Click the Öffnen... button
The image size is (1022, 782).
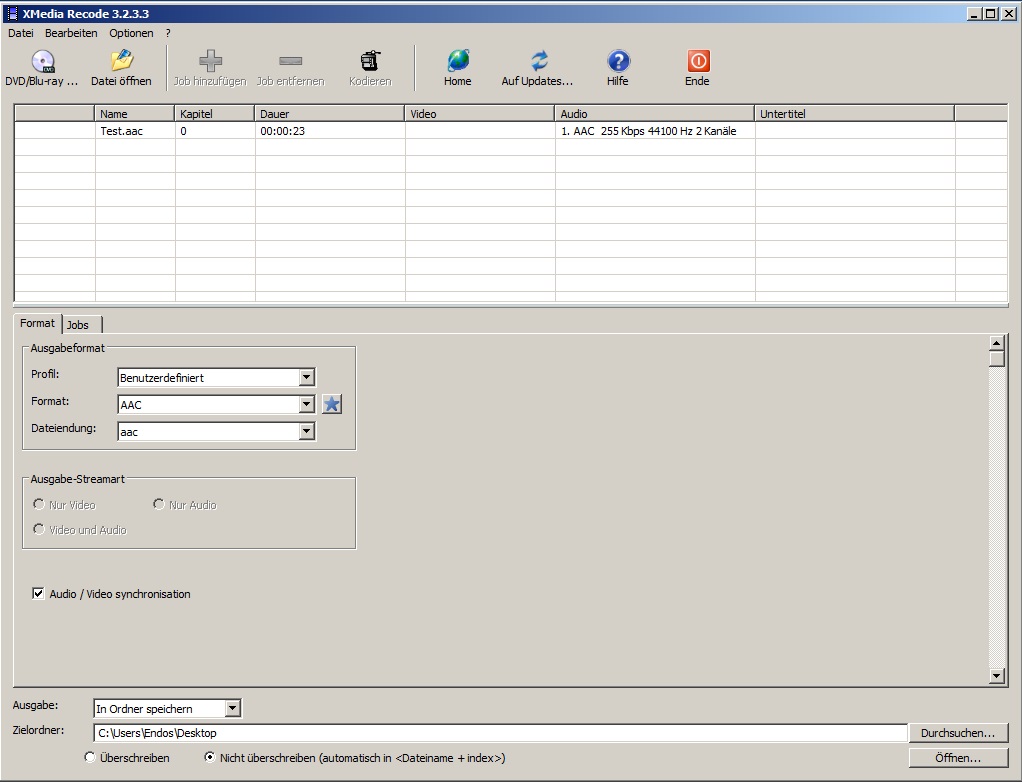(958, 758)
